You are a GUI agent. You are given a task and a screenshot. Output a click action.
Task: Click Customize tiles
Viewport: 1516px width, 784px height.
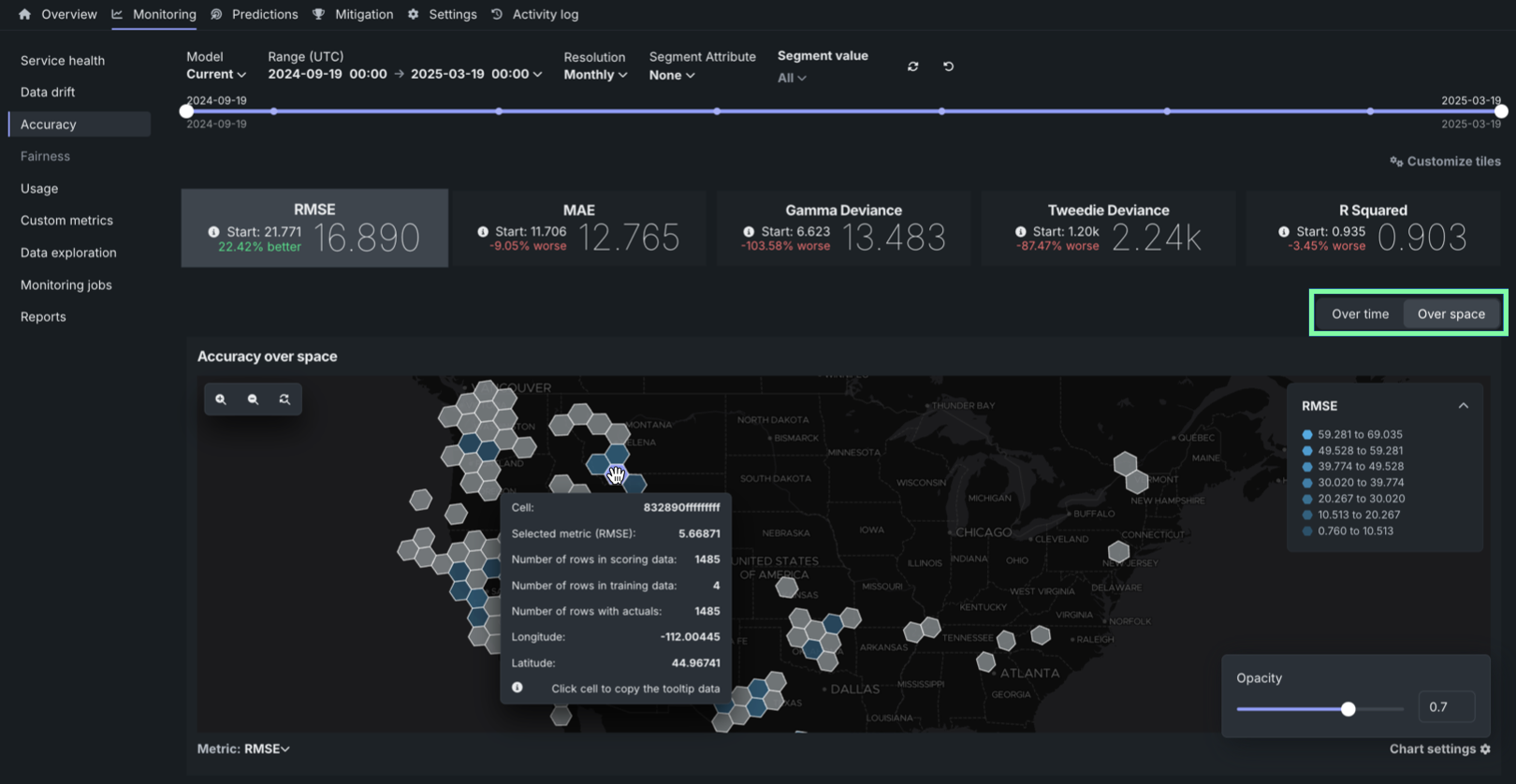[1445, 161]
